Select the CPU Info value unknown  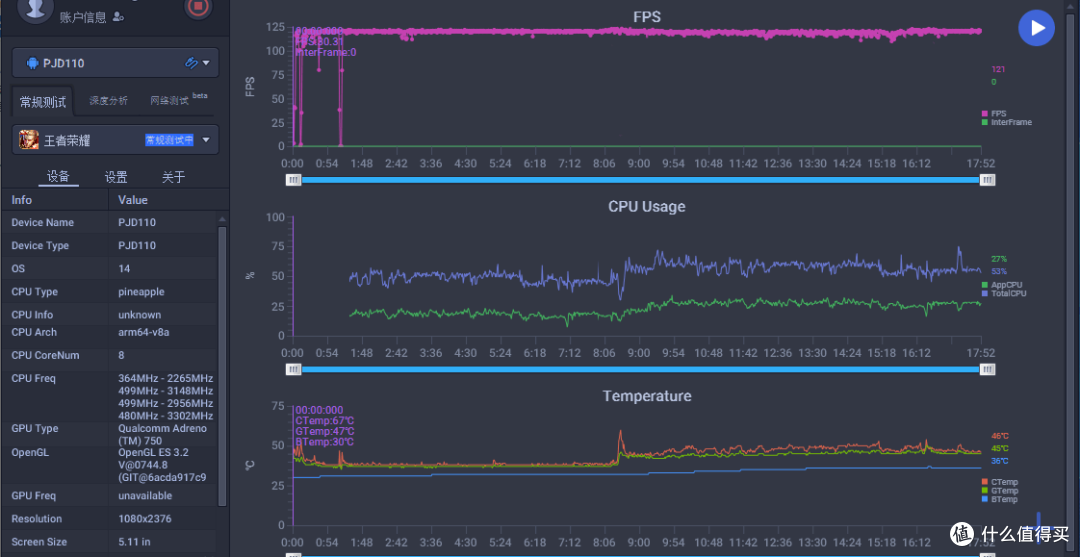click(x=140, y=315)
